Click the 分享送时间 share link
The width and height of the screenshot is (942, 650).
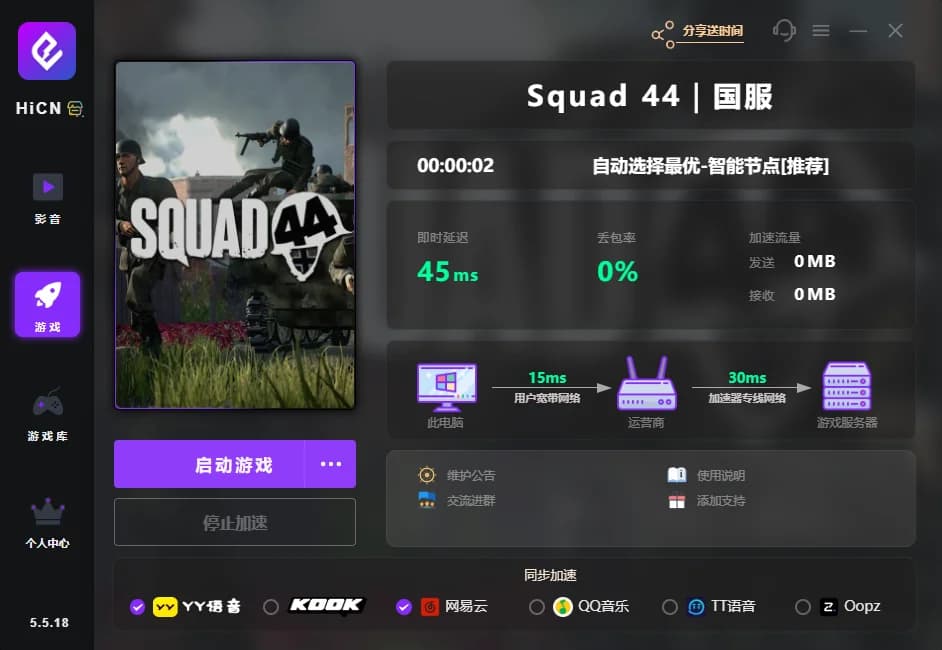pyautogui.click(x=713, y=31)
